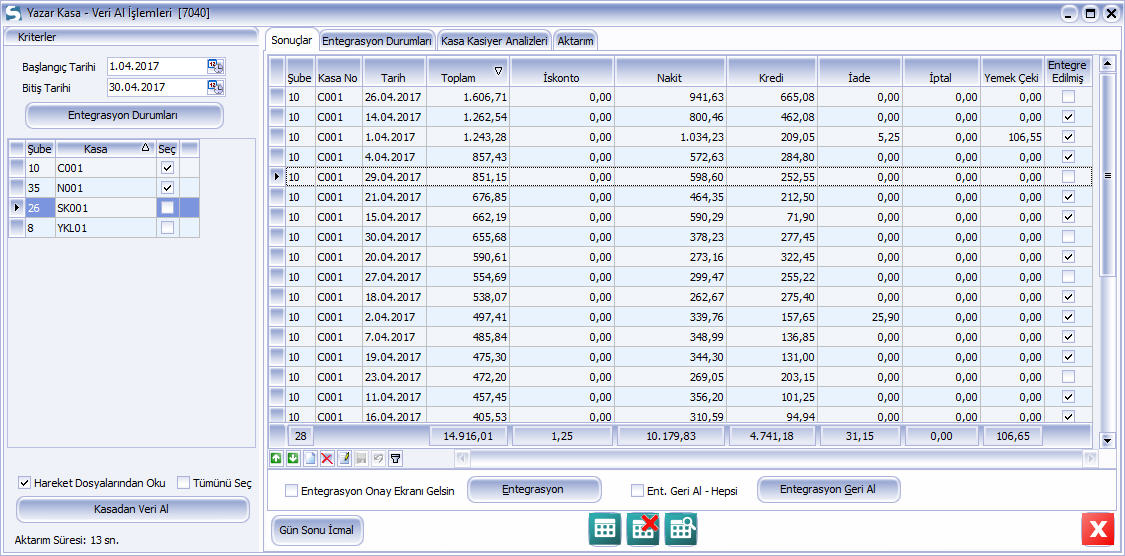Enable Entegrasyon Onay Ekranı Gelsin checkbox
Viewport: 1125px width, 556px height.
292,491
